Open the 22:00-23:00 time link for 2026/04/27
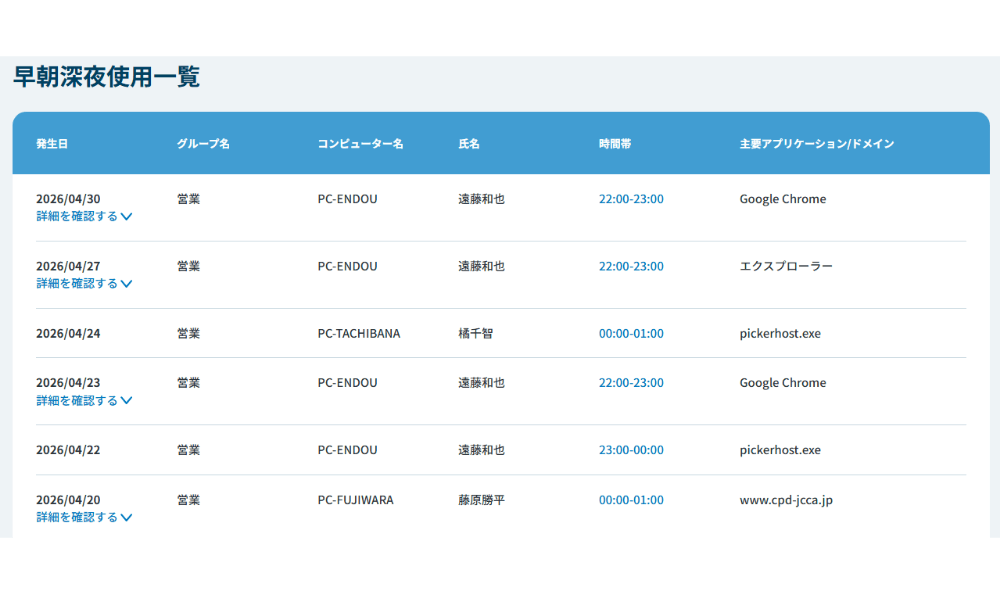Viewport: 1000px width, 594px height. coord(631,266)
